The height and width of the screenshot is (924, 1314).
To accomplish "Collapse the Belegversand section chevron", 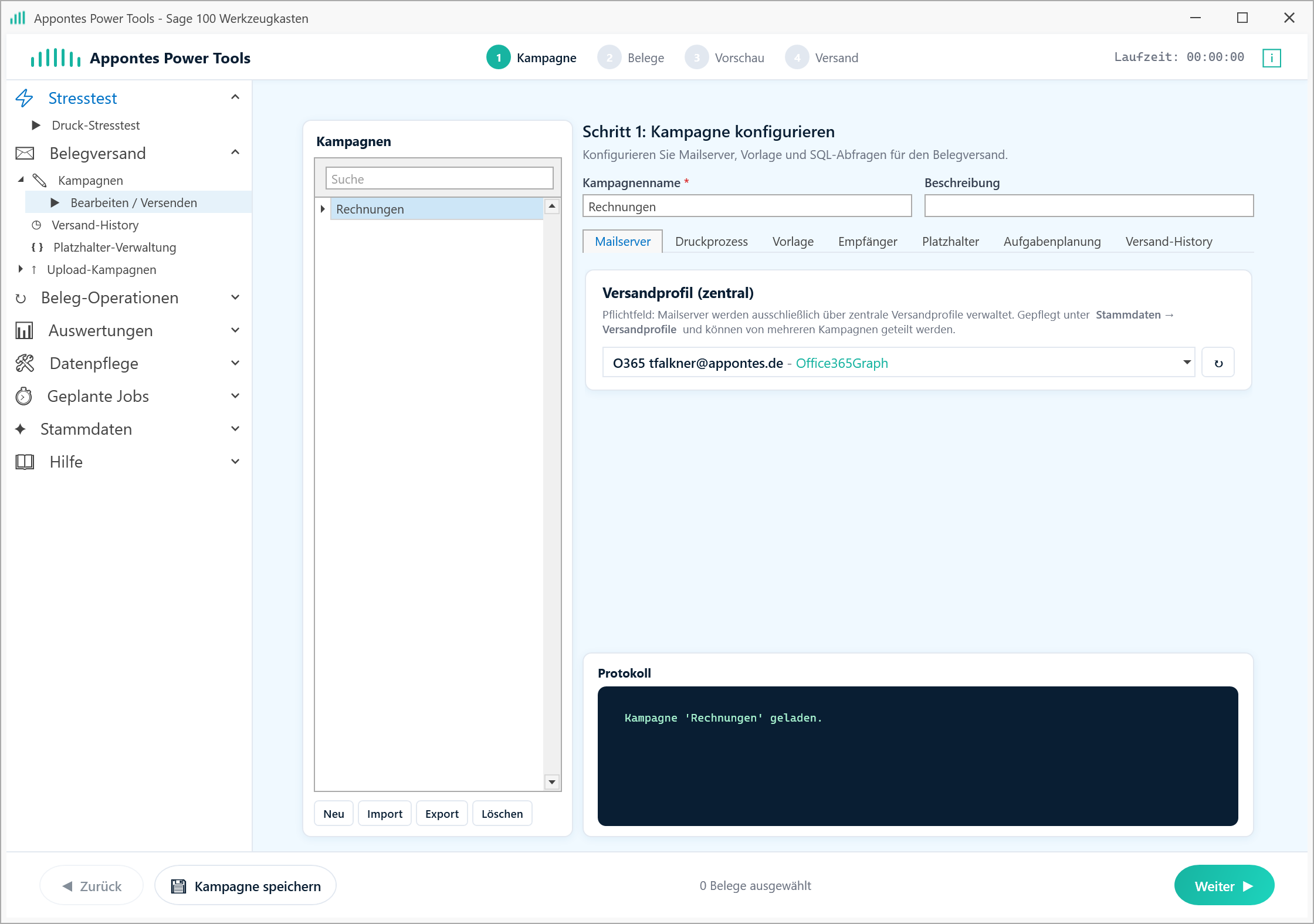I will click(x=235, y=153).
